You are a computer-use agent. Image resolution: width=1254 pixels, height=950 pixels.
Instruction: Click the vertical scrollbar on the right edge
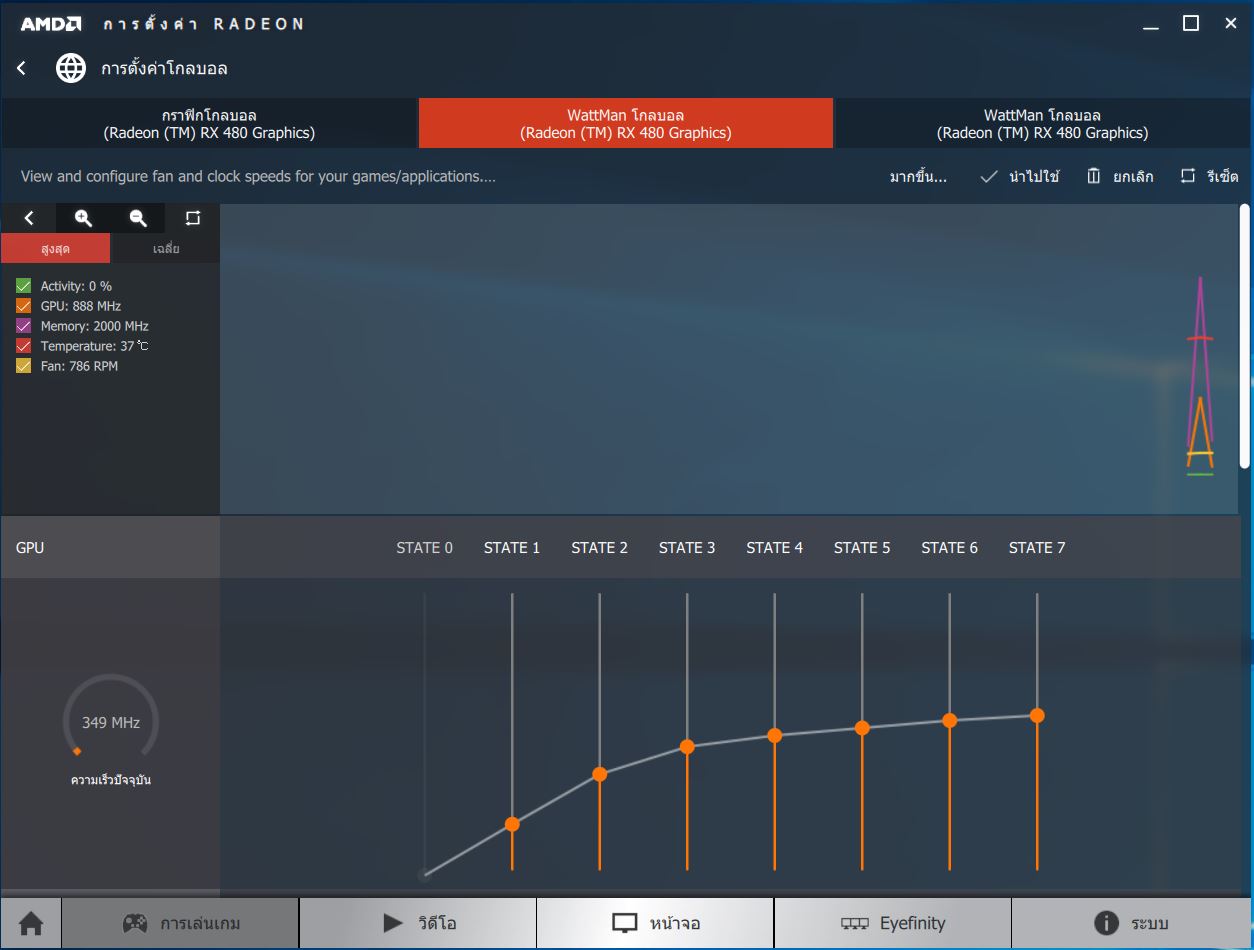click(x=1245, y=300)
